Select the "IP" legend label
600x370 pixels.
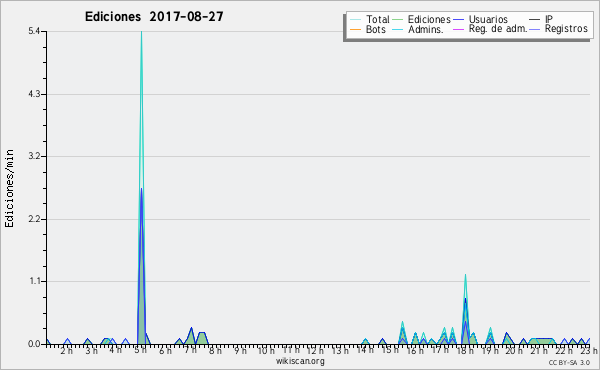tap(549, 19)
